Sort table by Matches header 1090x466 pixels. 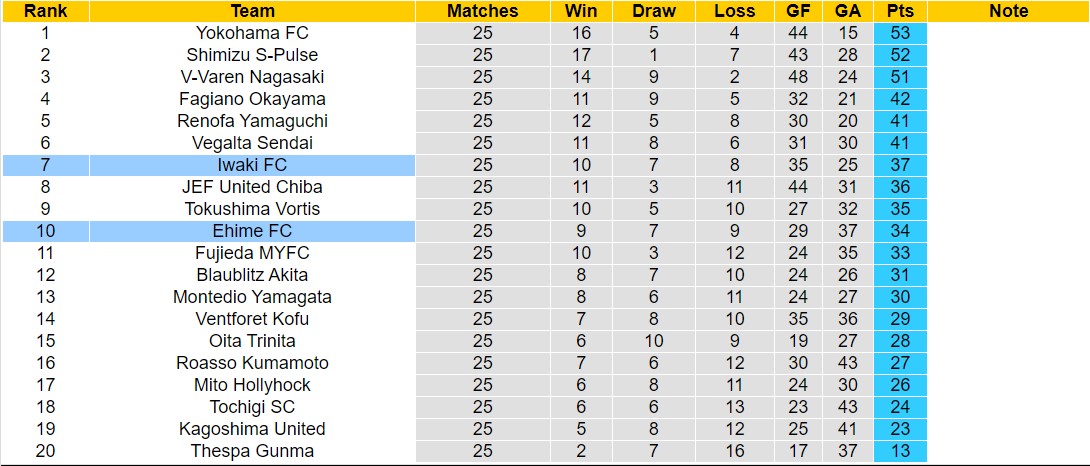(482, 11)
